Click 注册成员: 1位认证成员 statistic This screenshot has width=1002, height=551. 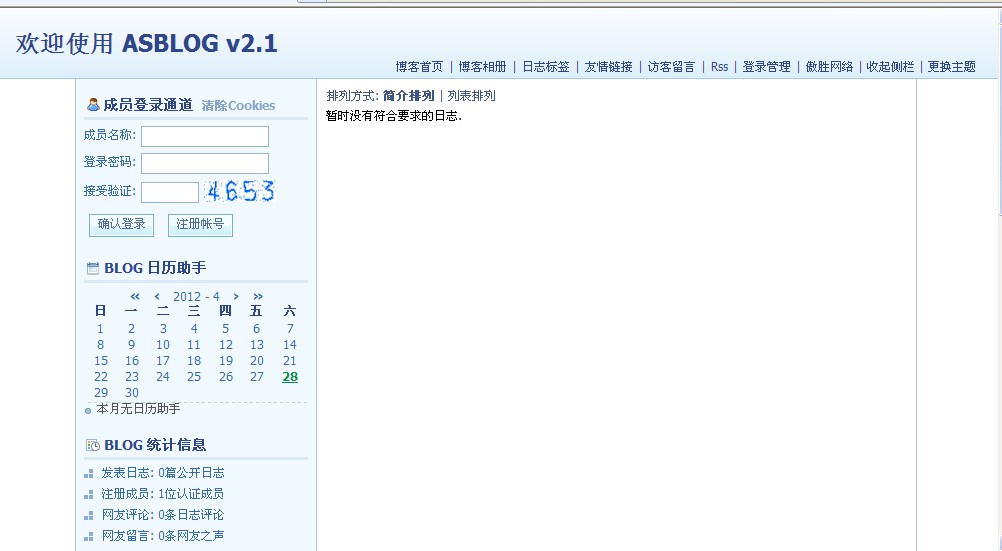[162, 494]
